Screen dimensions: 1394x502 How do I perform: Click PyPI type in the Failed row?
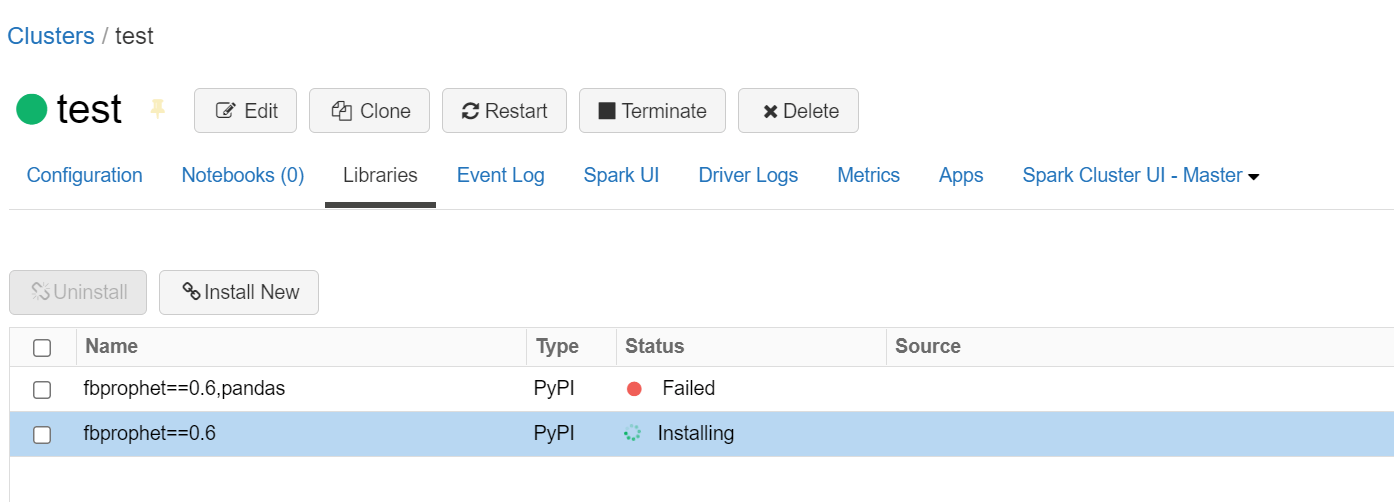tap(553, 388)
